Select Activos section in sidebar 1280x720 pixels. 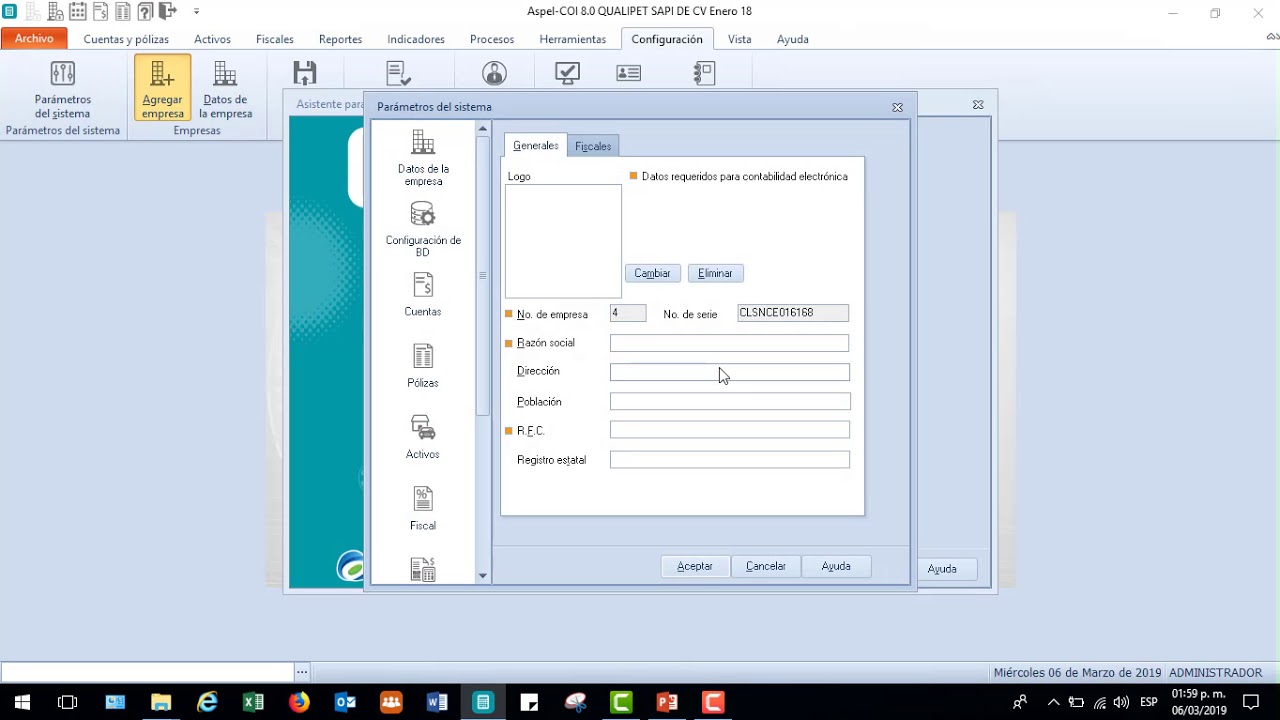click(423, 437)
